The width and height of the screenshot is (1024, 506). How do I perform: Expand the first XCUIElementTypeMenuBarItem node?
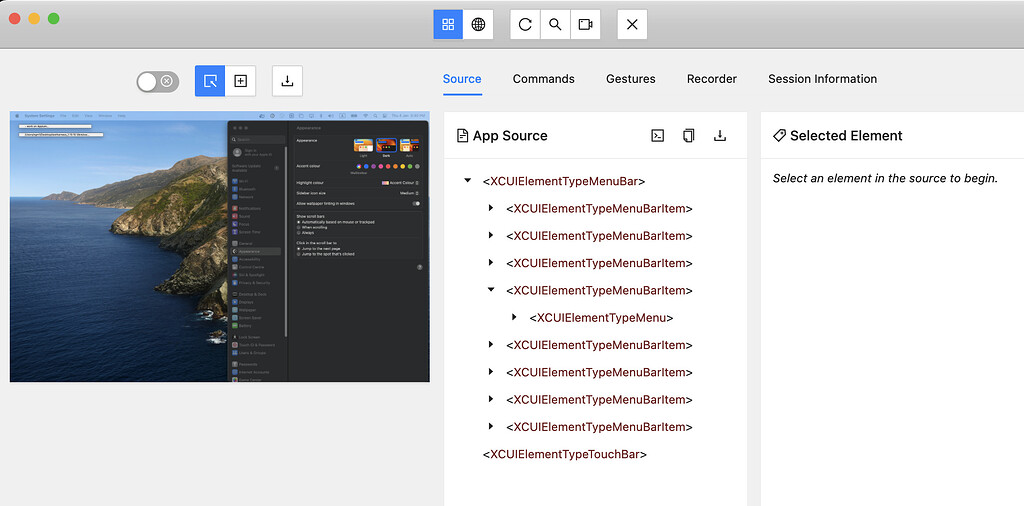[x=490, y=208]
